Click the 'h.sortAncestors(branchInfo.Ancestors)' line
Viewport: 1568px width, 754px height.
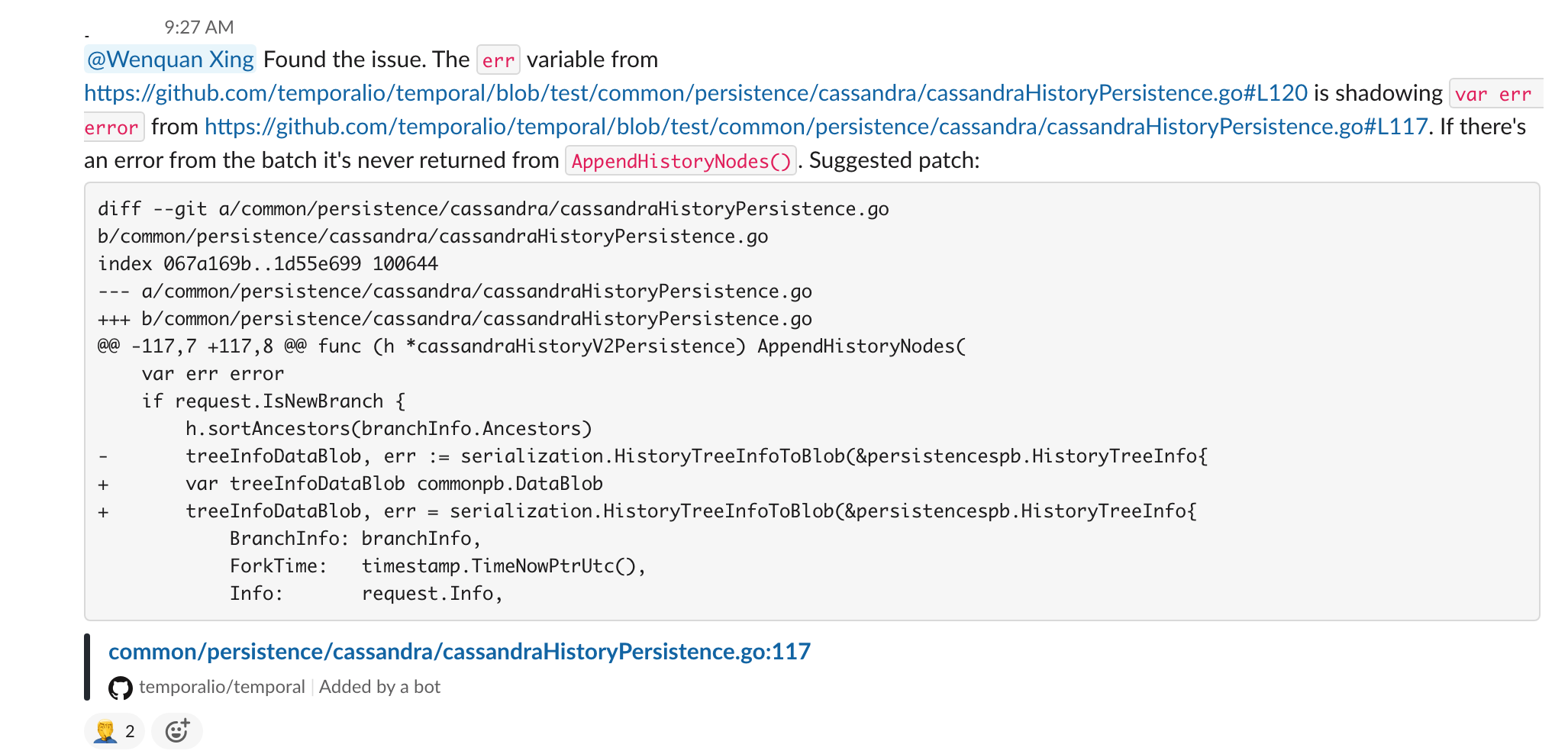point(389,429)
